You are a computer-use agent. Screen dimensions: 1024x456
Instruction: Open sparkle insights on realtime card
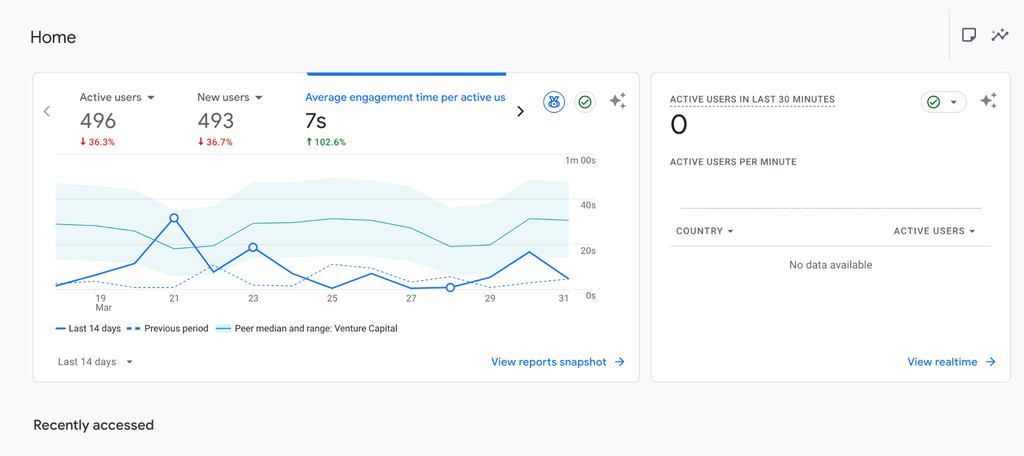click(988, 101)
